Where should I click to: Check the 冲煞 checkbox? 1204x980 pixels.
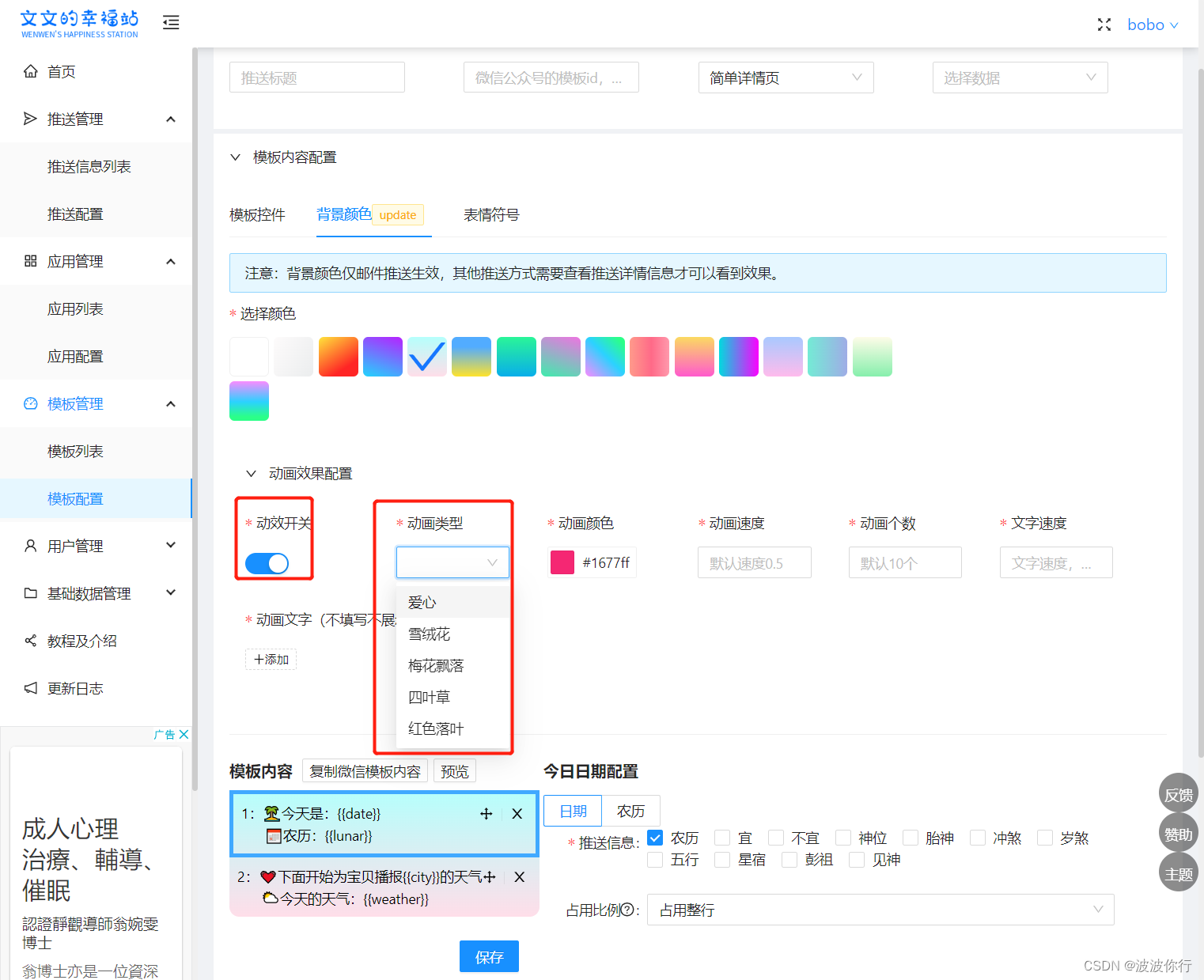tap(978, 838)
